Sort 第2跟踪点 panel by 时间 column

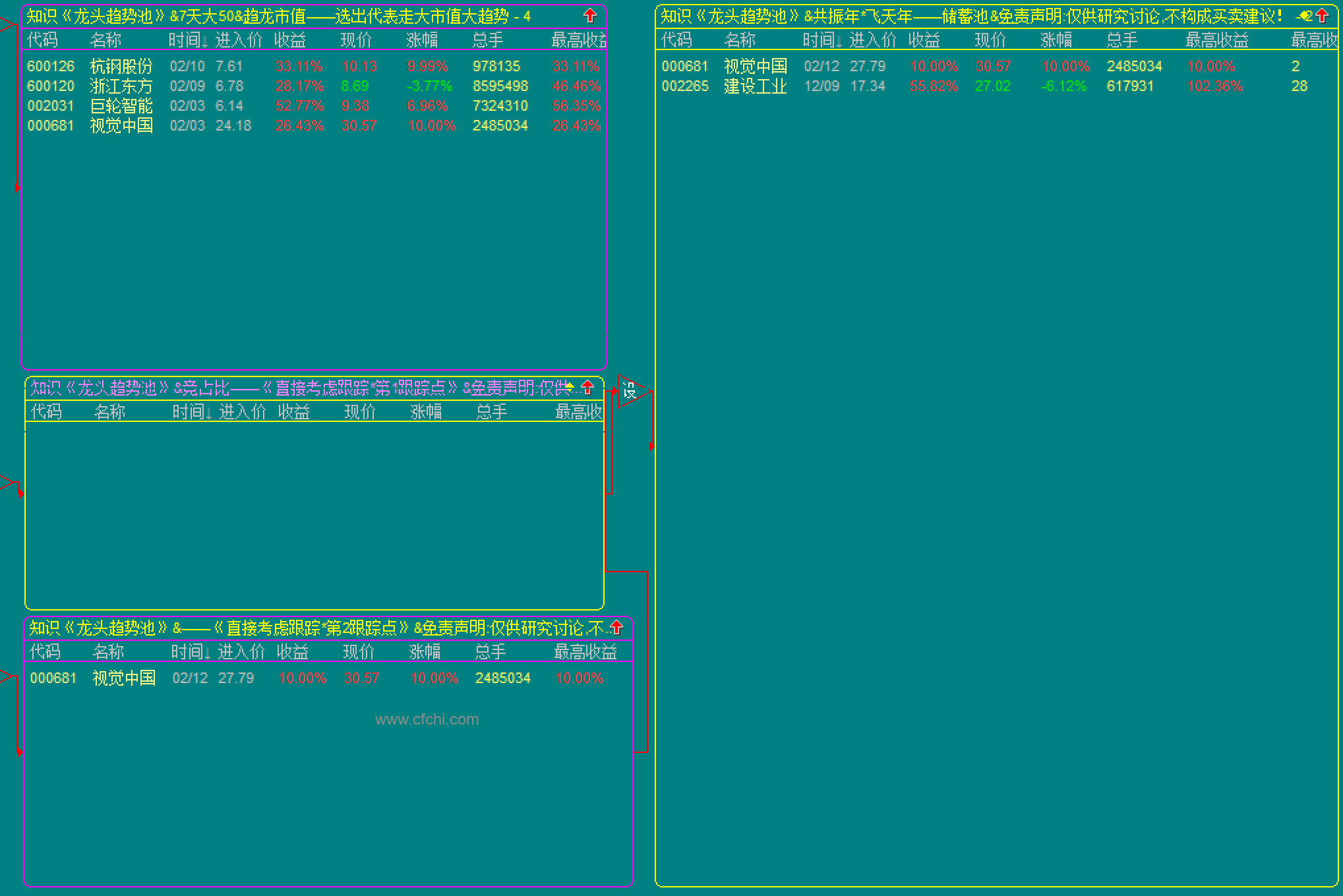click(190, 652)
